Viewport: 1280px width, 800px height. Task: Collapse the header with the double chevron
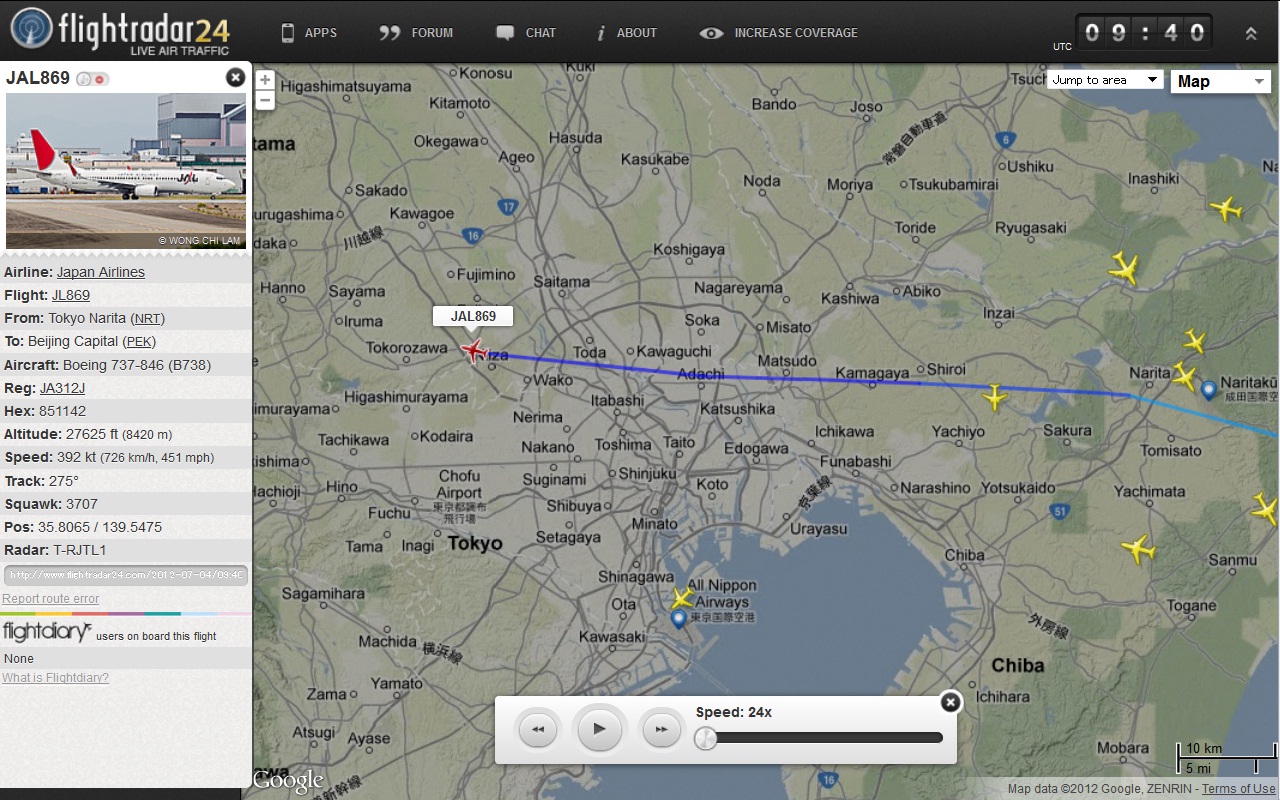point(1250,33)
